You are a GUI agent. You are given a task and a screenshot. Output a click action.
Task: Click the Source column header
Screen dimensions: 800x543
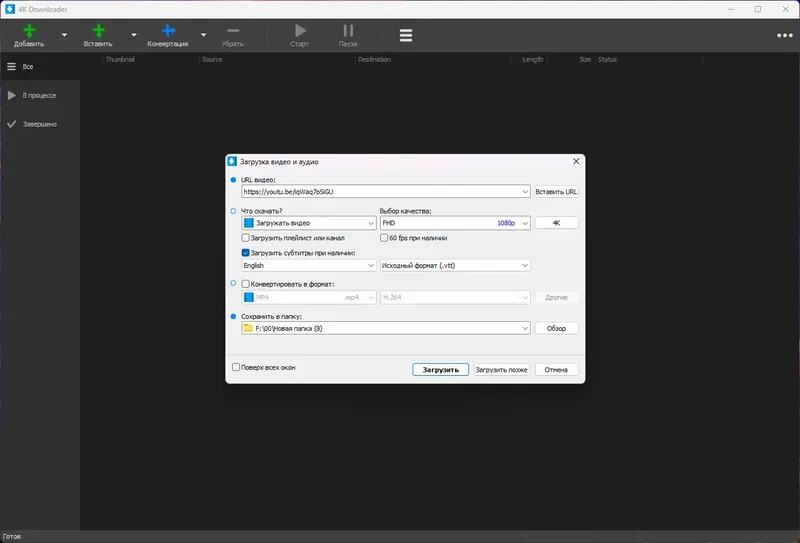[x=212, y=60]
